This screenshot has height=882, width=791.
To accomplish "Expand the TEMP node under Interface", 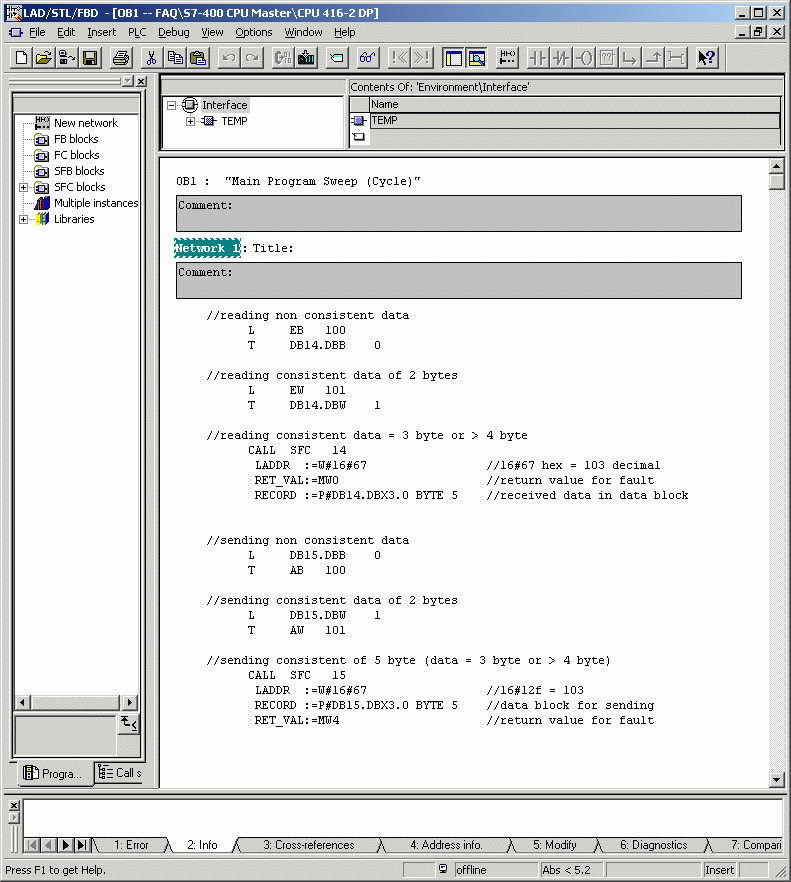I will point(190,122).
